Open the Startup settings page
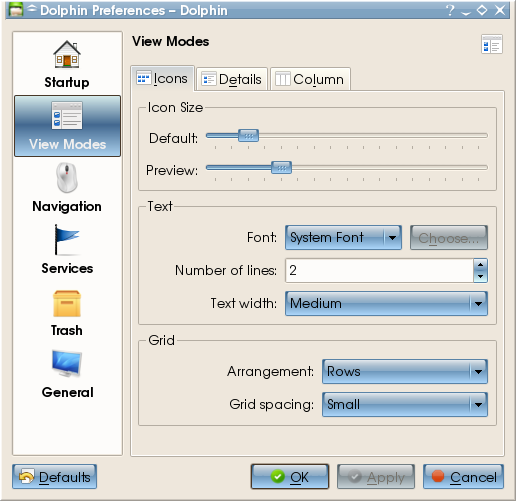The image size is (516, 501). 67,64
